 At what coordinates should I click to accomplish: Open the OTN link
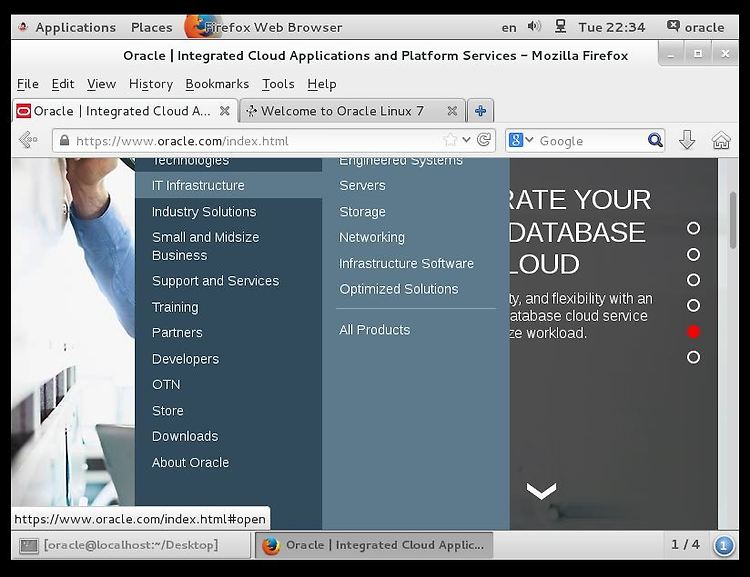[166, 385]
